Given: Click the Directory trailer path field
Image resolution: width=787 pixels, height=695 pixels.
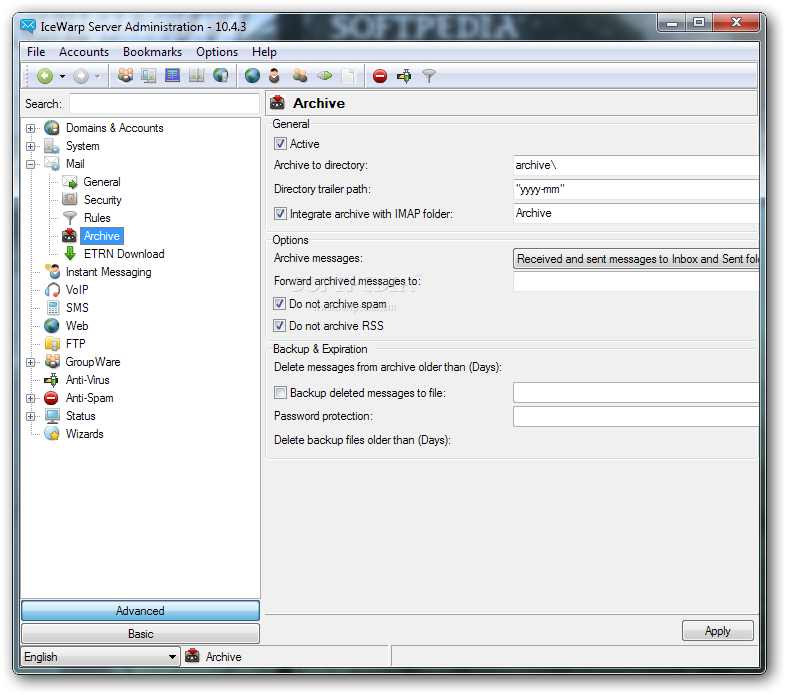Looking at the screenshot, I should pyautogui.click(x=635, y=190).
